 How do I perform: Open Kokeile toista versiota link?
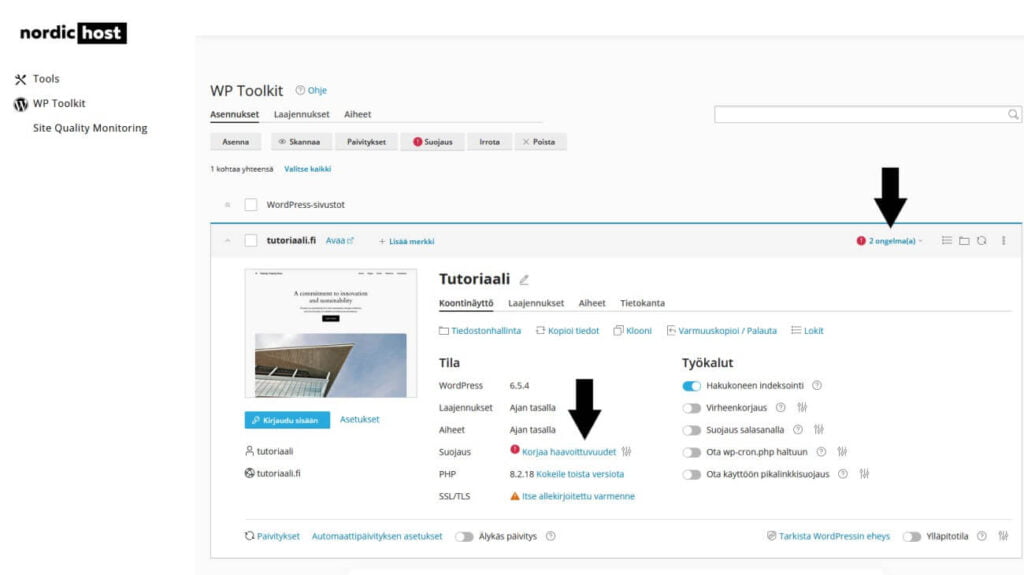pyautogui.click(x=580, y=474)
